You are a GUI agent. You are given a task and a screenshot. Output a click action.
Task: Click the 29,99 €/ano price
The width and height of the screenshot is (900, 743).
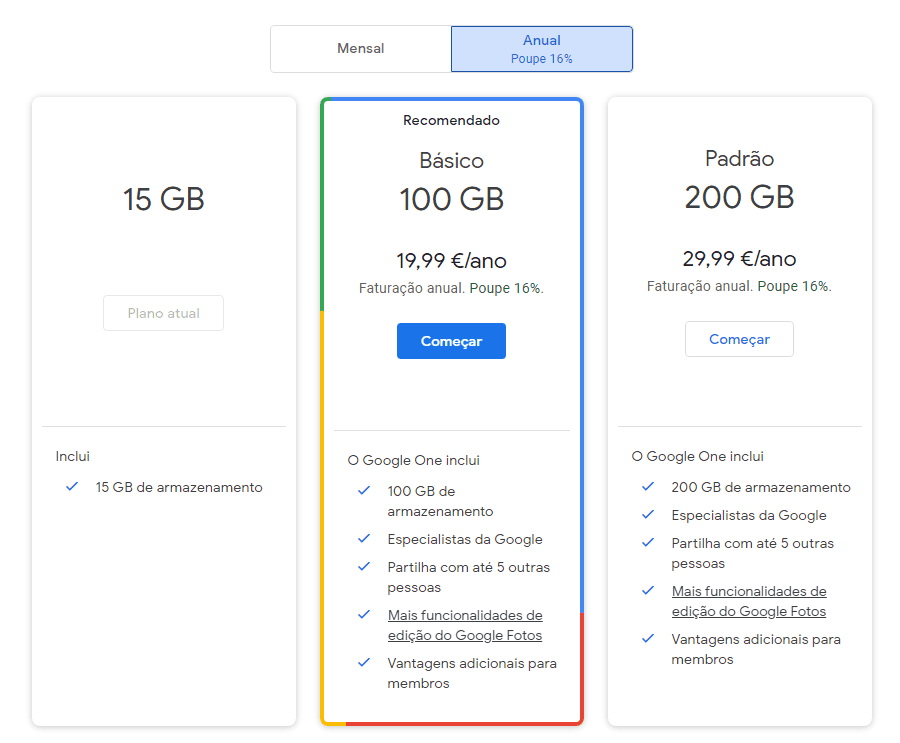point(739,259)
